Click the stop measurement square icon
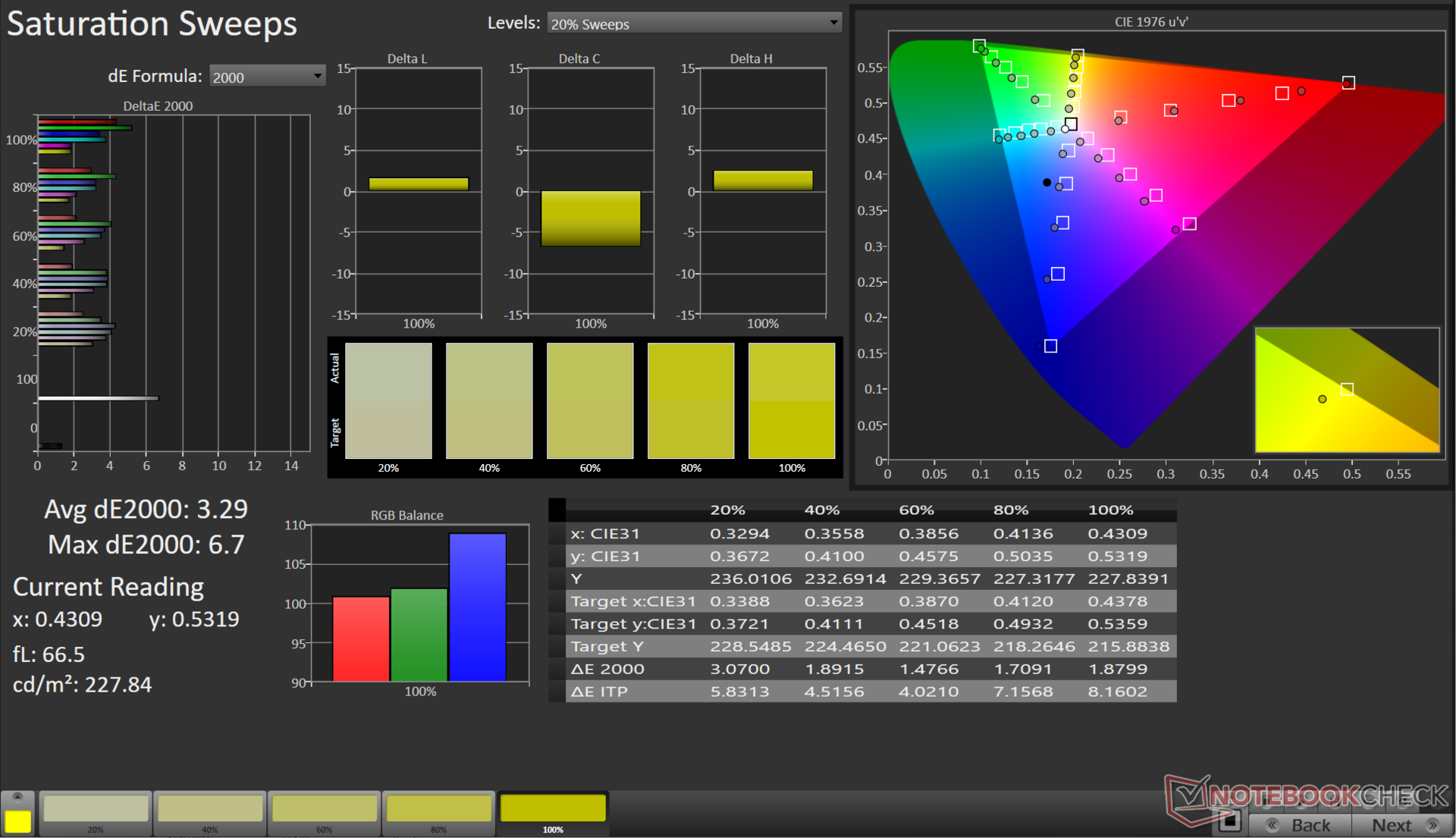 [1230, 821]
